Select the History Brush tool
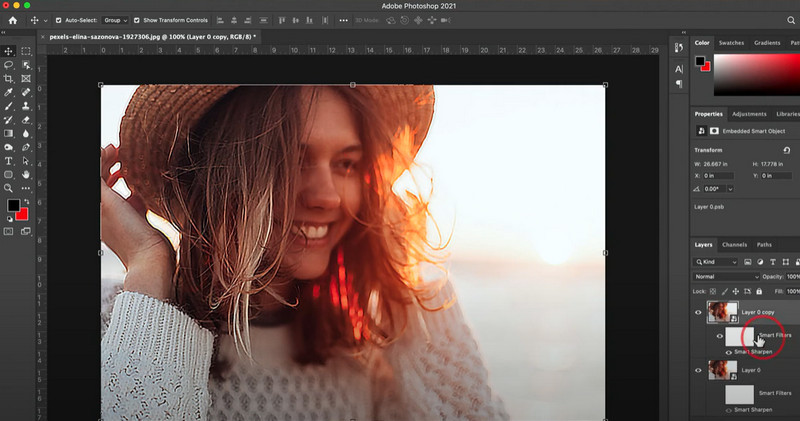The image size is (800, 421). click(x=9, y=120)
